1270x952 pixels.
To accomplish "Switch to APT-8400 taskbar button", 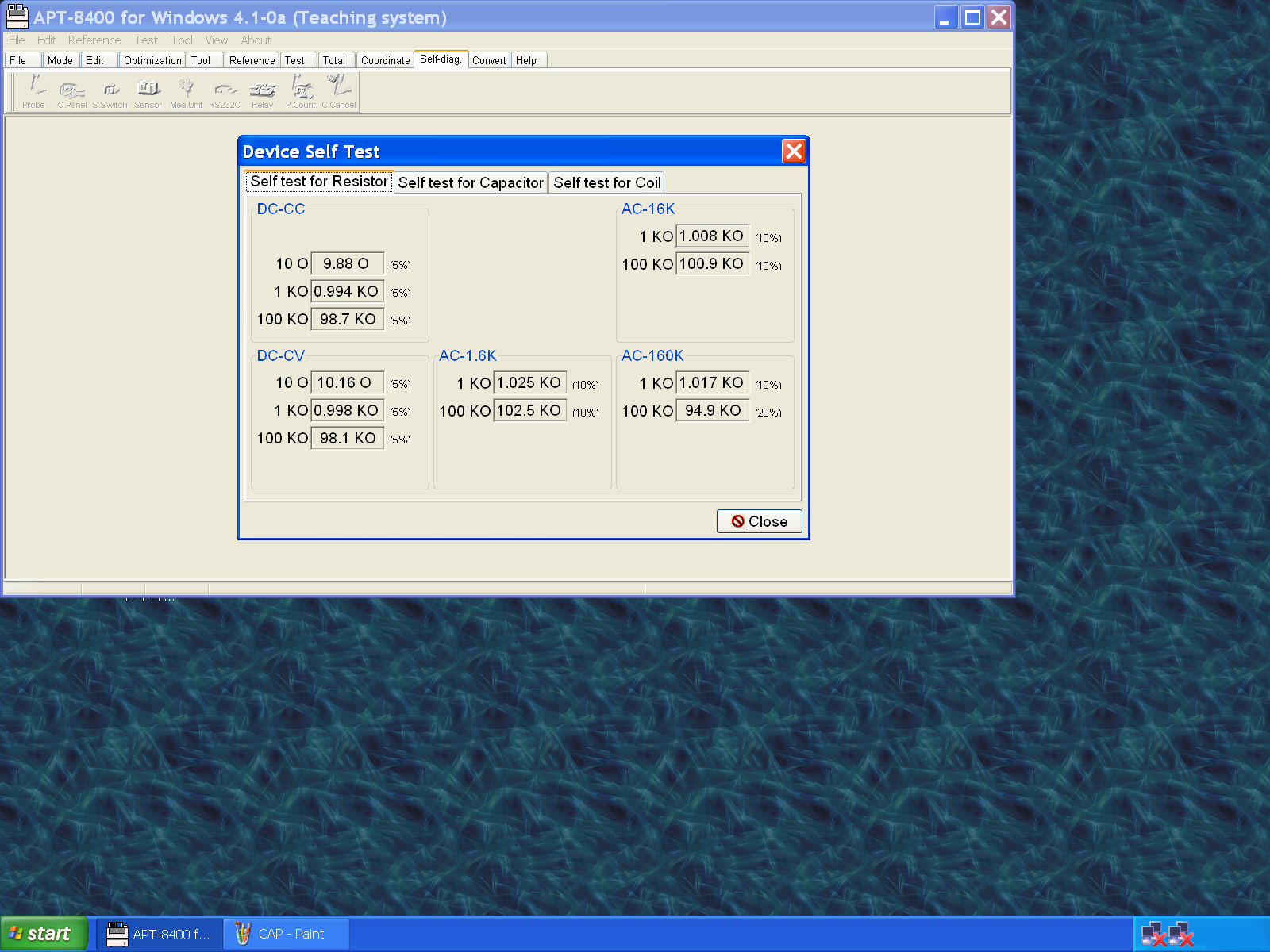I will [x=160, y=934].
